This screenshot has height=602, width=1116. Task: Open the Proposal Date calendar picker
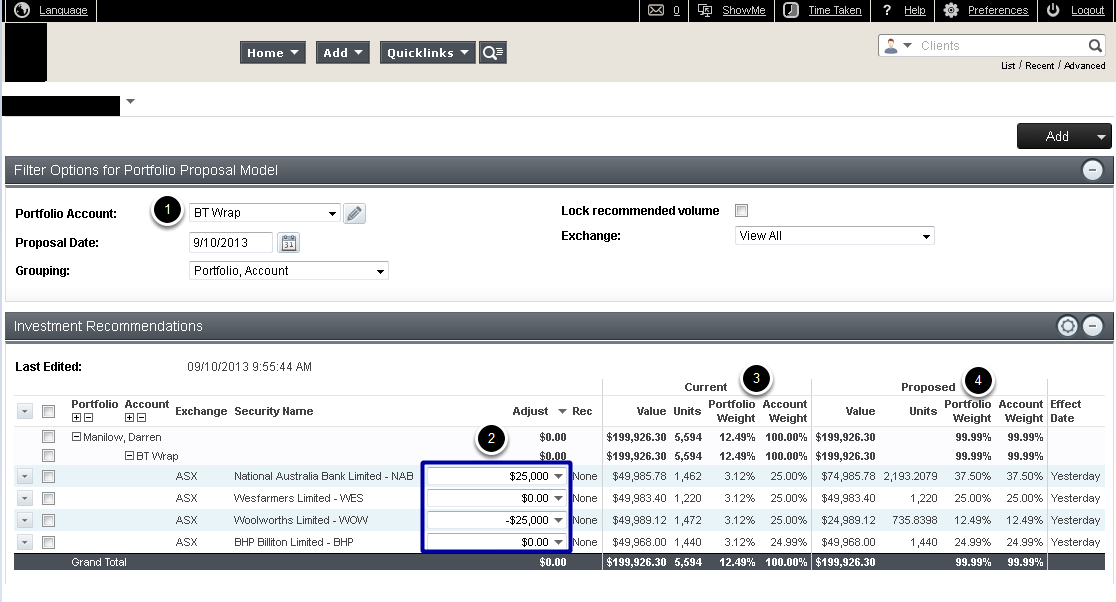pos(288,243)
